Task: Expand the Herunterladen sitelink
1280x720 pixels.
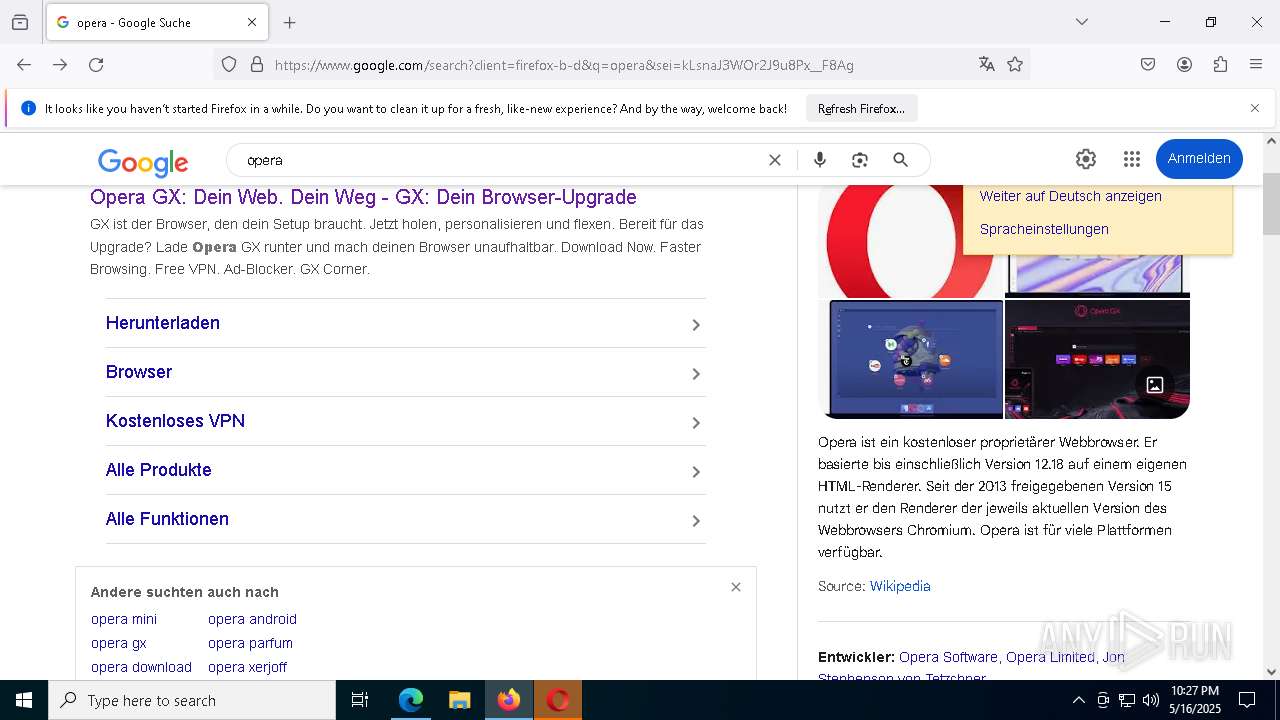Action: tap(405, 323)
